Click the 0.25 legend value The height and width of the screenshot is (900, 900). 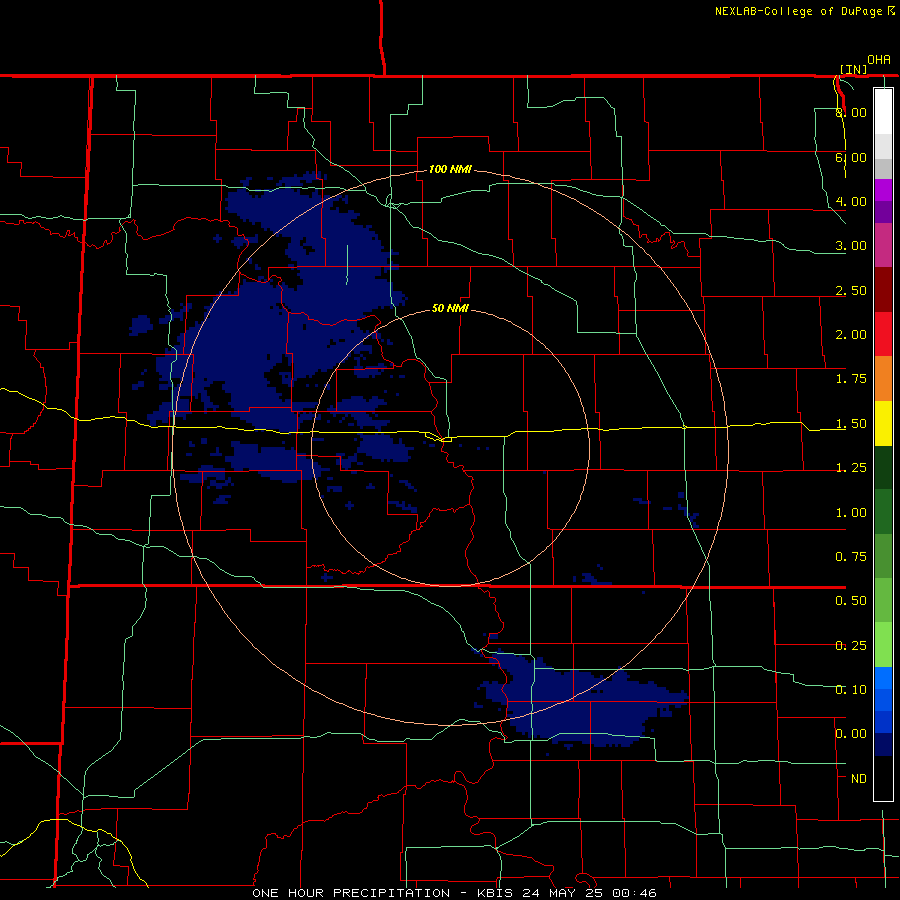click(x=851, y=646)
